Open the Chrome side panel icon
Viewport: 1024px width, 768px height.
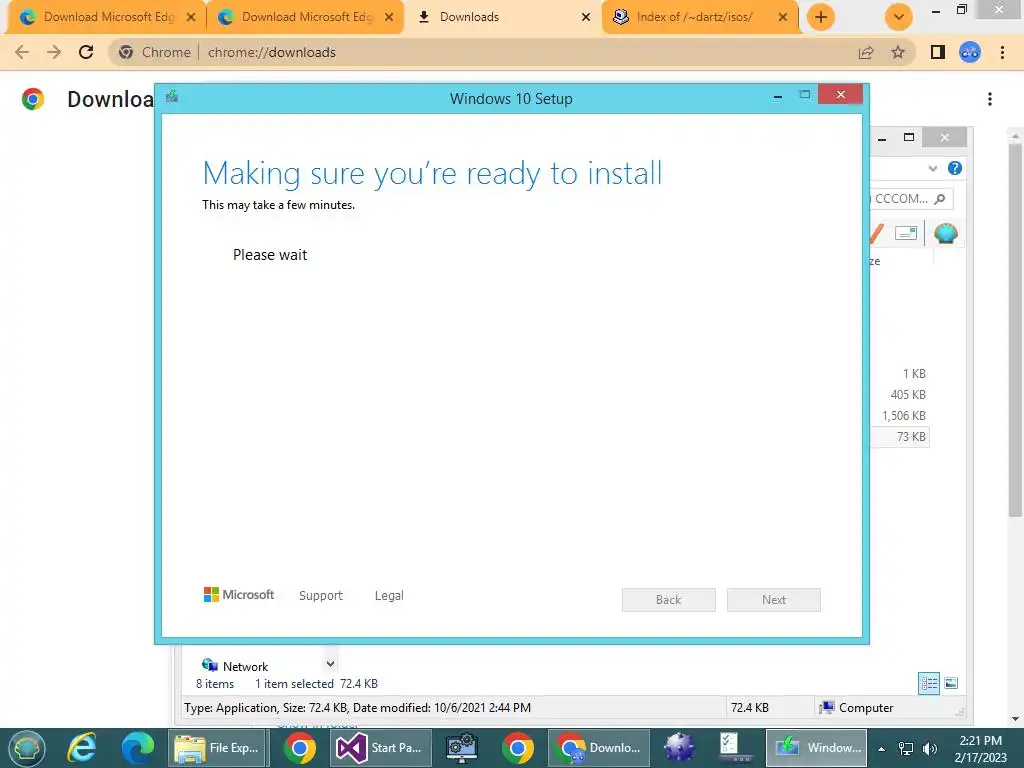point(938,52)
